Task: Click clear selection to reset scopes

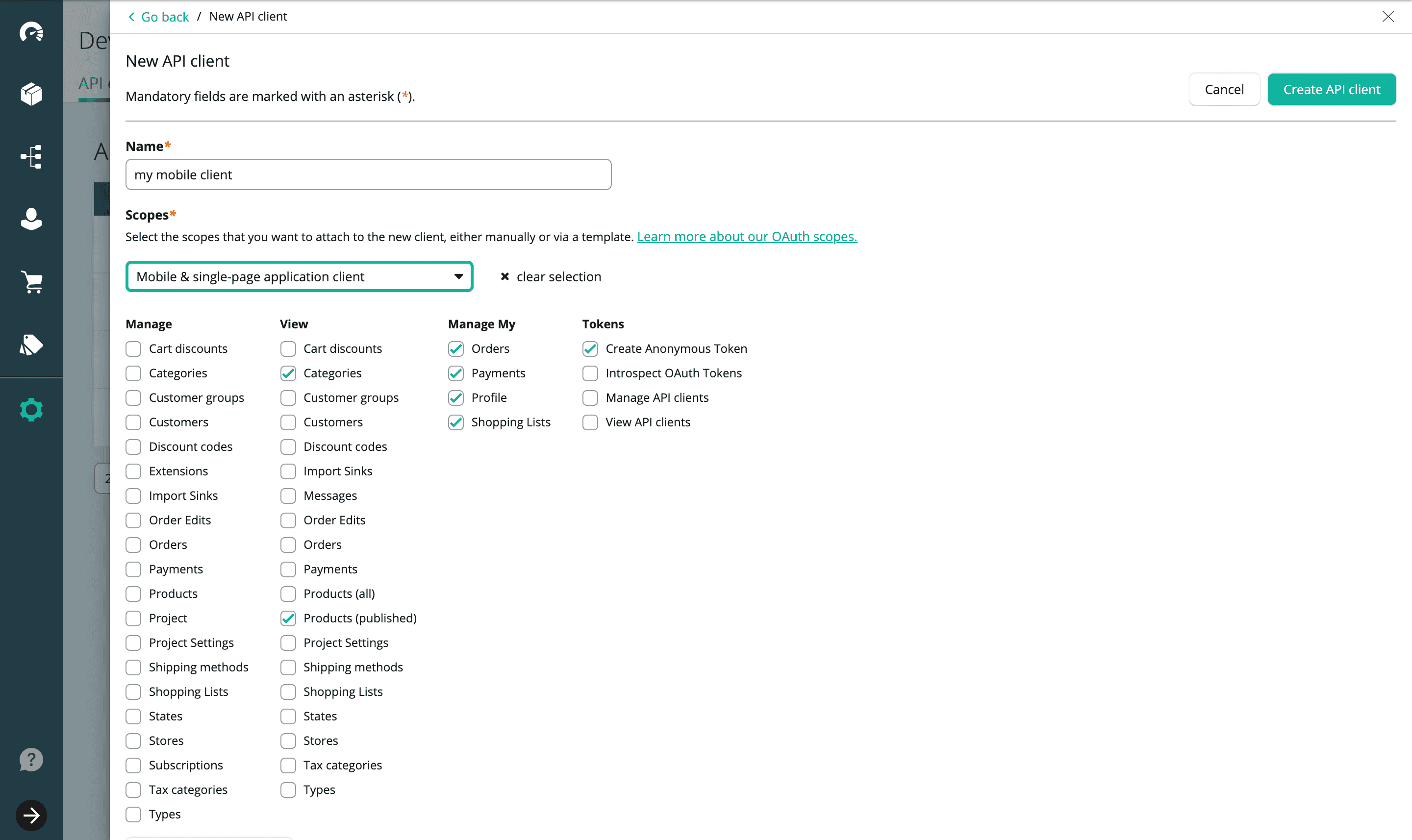Action: [551, 277]
